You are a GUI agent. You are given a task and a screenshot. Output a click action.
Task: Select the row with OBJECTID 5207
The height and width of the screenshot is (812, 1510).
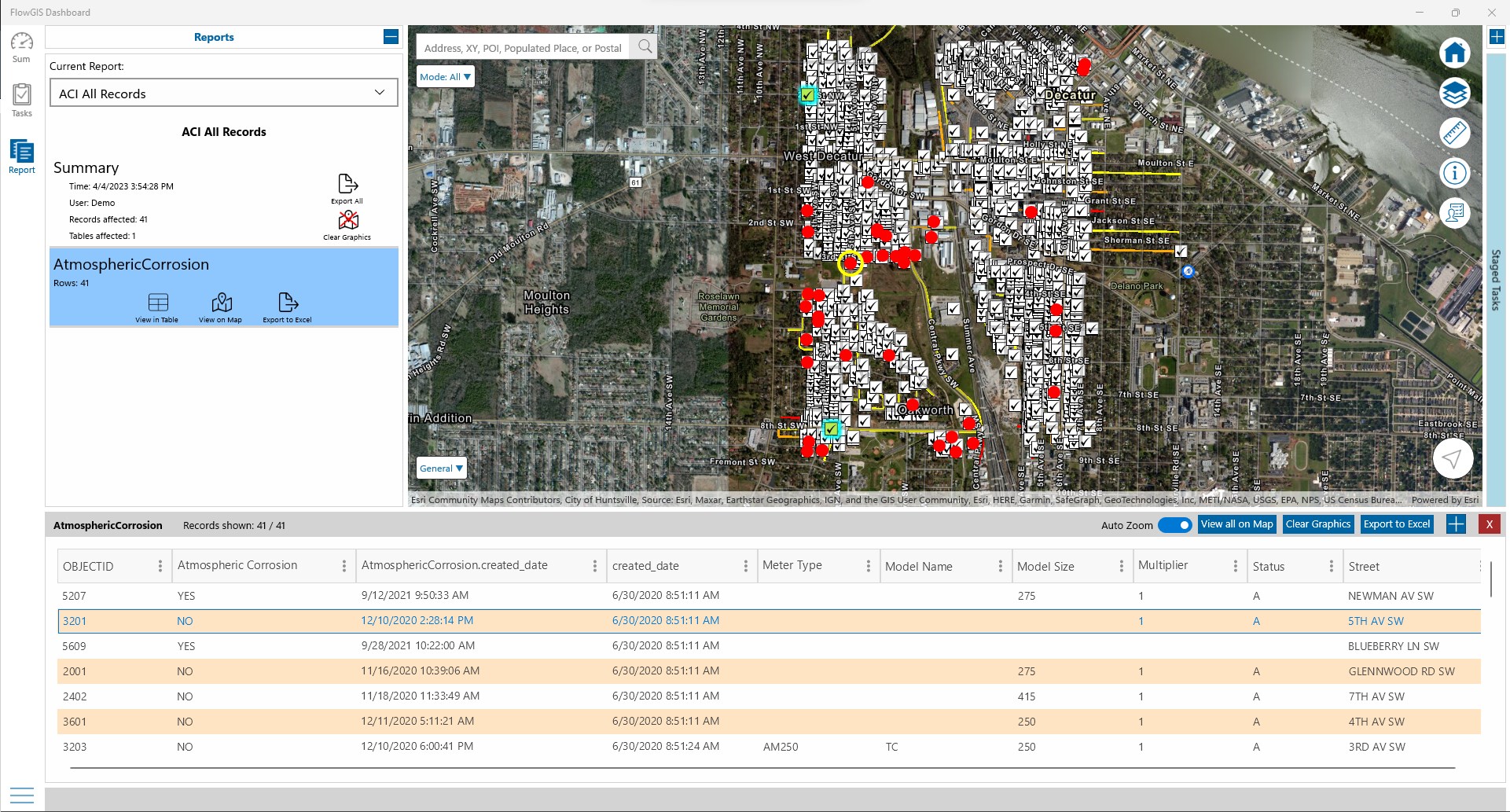(770, 596)
